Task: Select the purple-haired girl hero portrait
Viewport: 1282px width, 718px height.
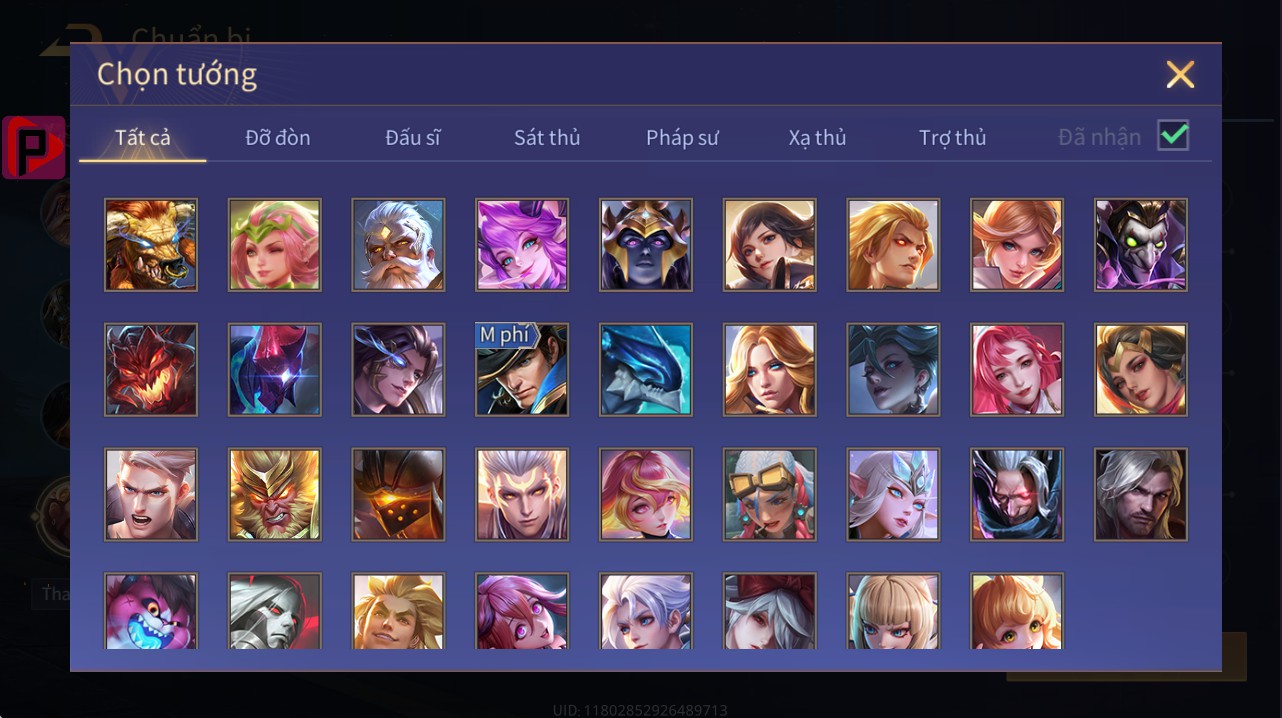Action: [522, 245]
